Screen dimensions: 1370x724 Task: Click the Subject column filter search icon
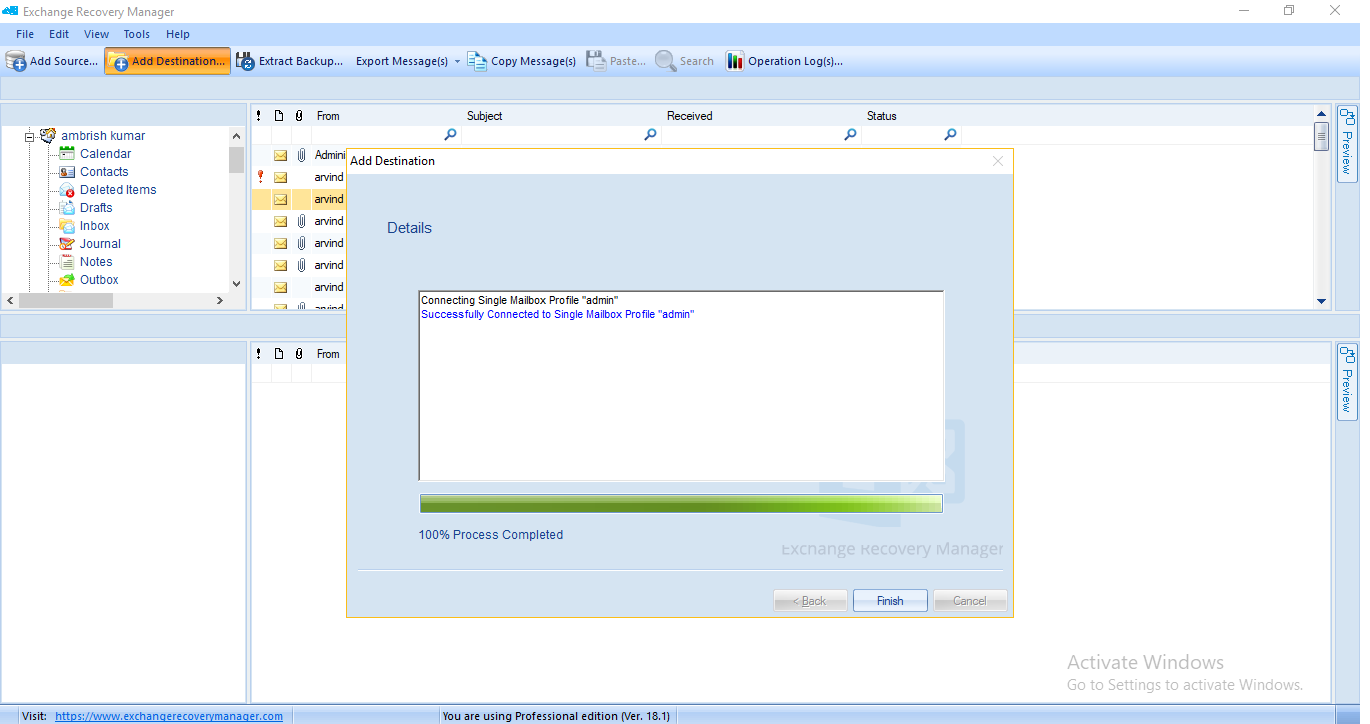650,134
